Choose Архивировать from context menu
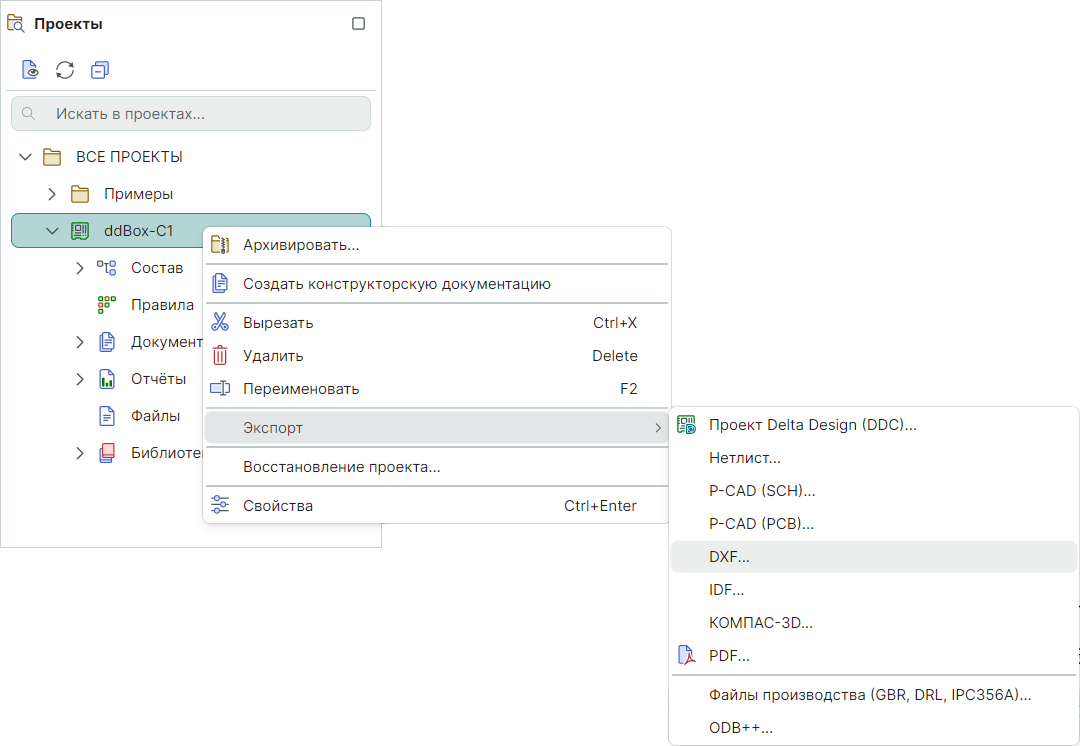Image resolution: width=1080 pixels, height=746 pixels. pos(301,245)
